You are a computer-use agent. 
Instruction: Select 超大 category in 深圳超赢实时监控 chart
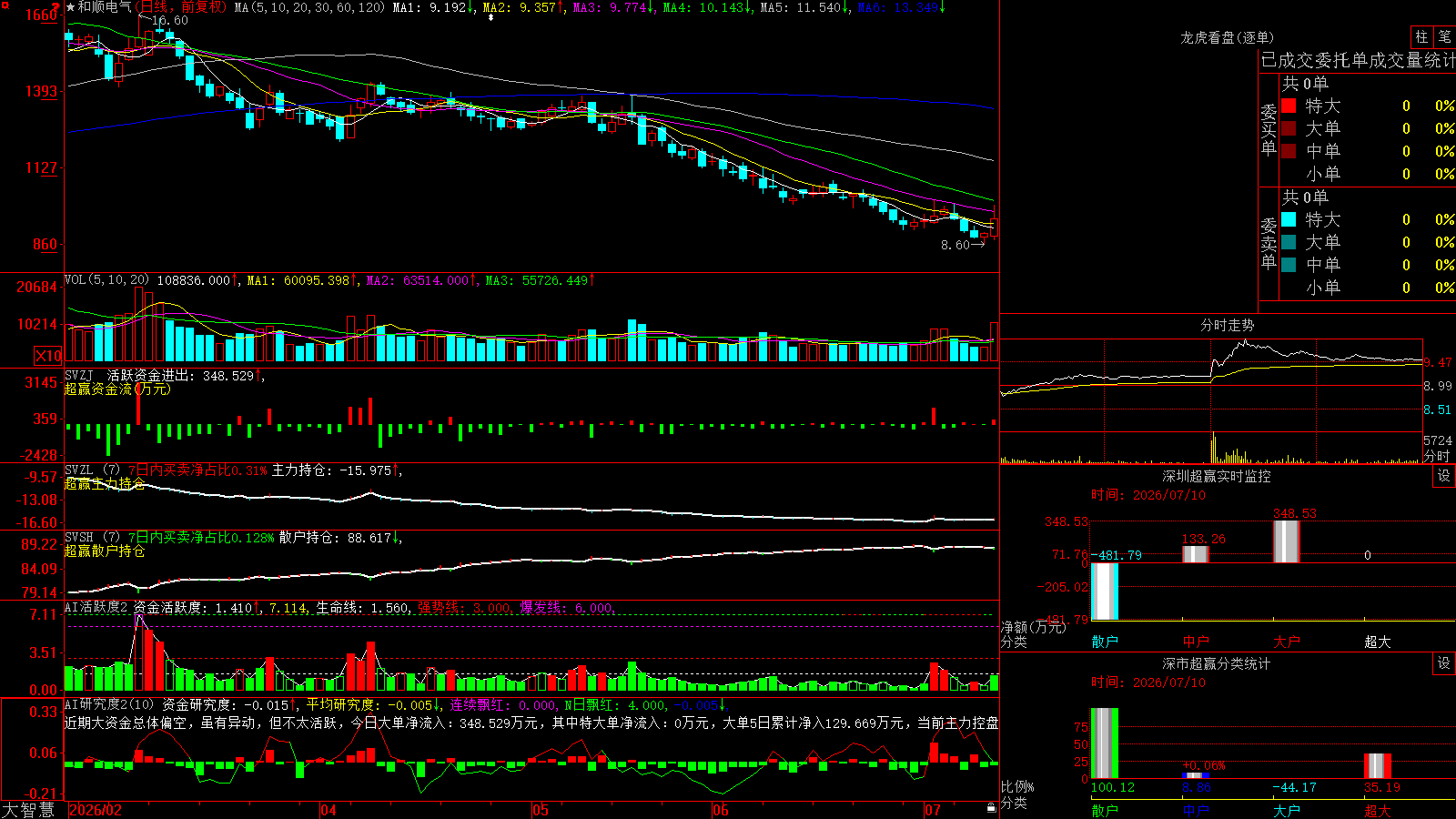click(x=1378, y=642)
